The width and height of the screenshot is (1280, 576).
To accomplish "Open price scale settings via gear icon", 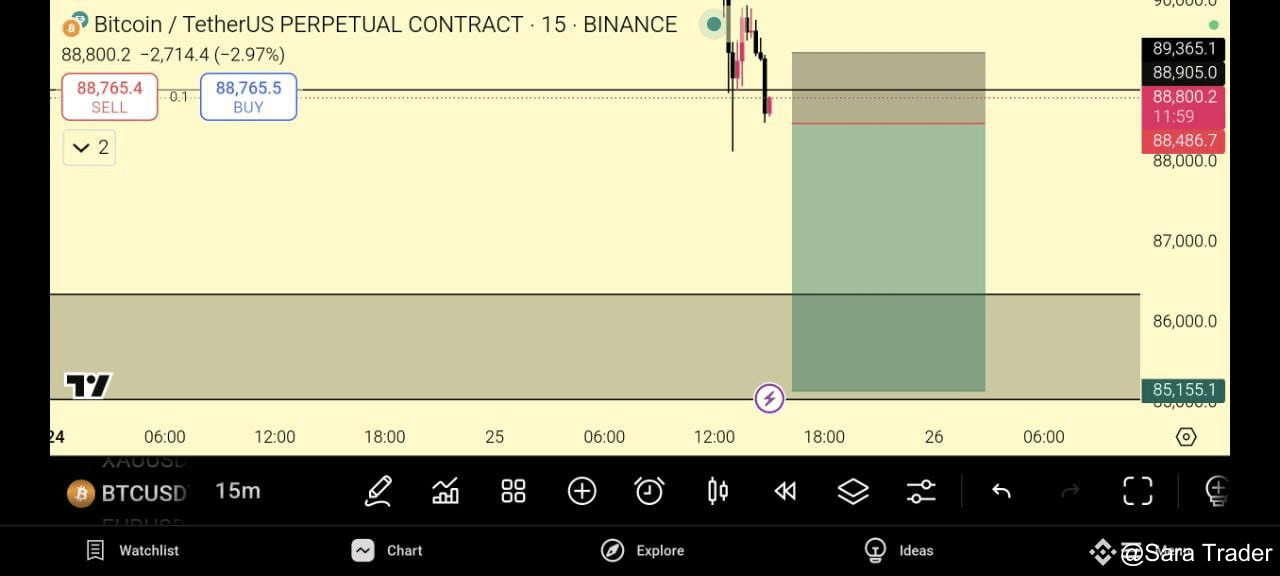I will [1185, 436].
